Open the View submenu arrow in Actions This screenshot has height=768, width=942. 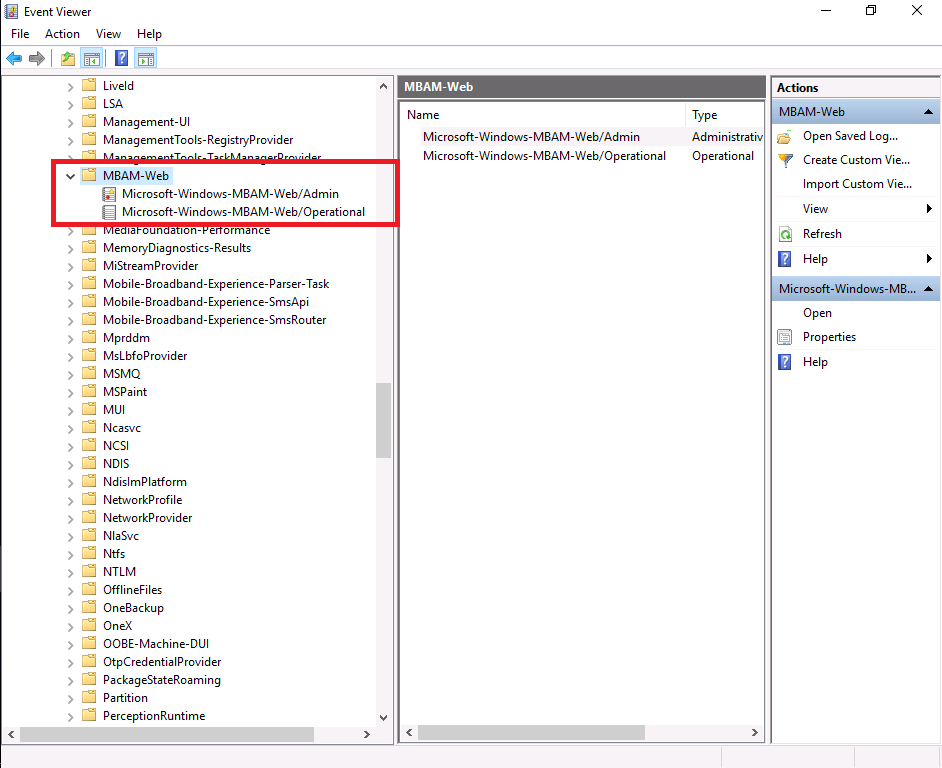929,209
